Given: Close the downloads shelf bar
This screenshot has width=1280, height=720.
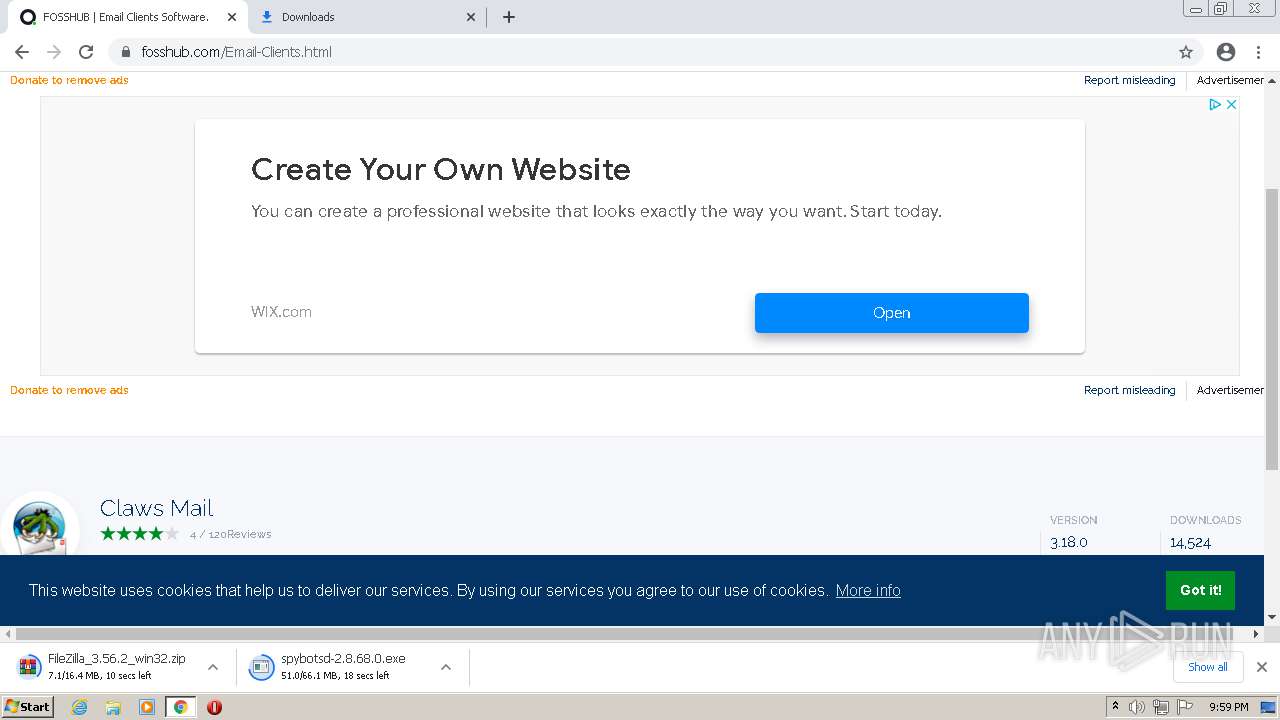Looking at the screenshot, I should [1262, 667].
